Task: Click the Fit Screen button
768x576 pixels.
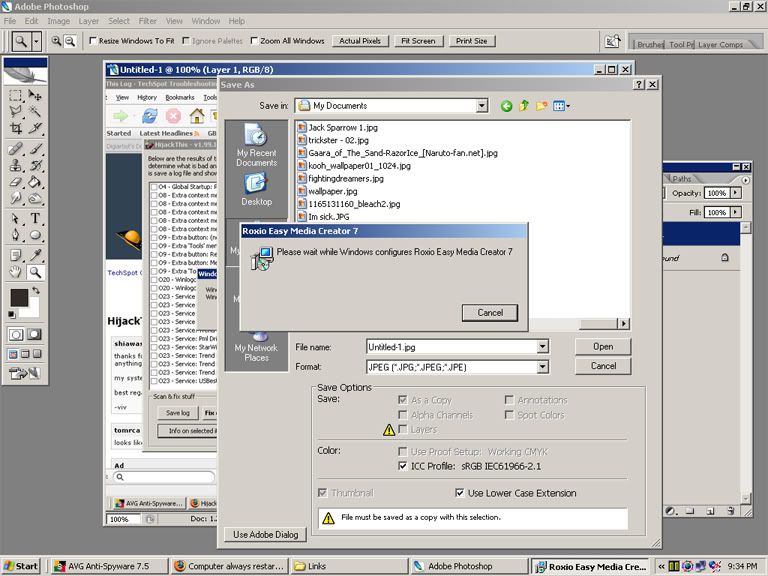Action: coord(418,41)
